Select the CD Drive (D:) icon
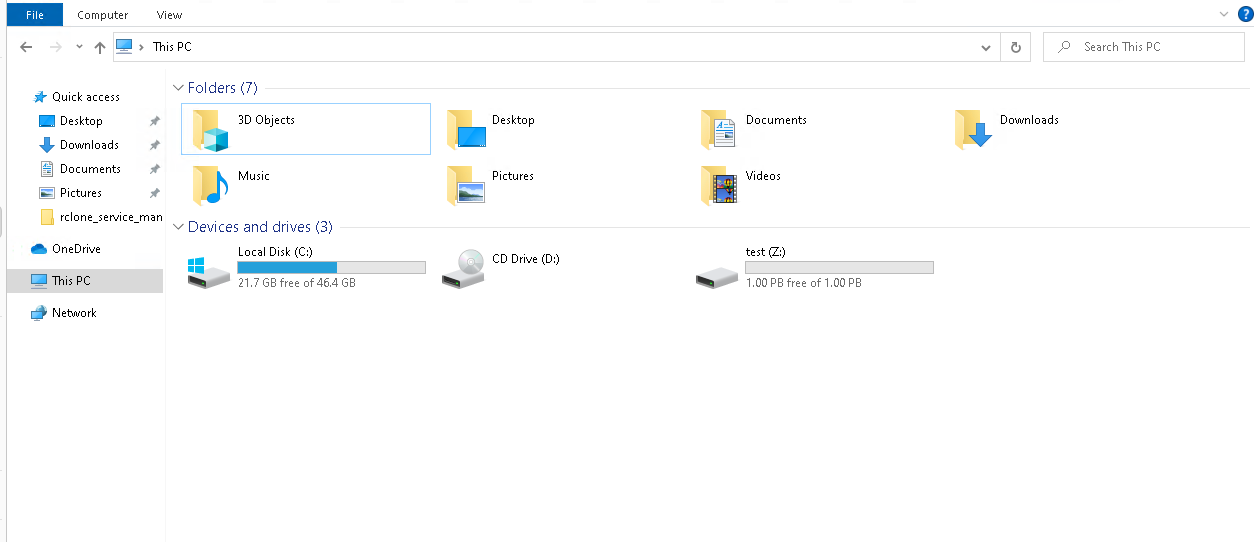1254x542 pixels. tap(464, 268)
